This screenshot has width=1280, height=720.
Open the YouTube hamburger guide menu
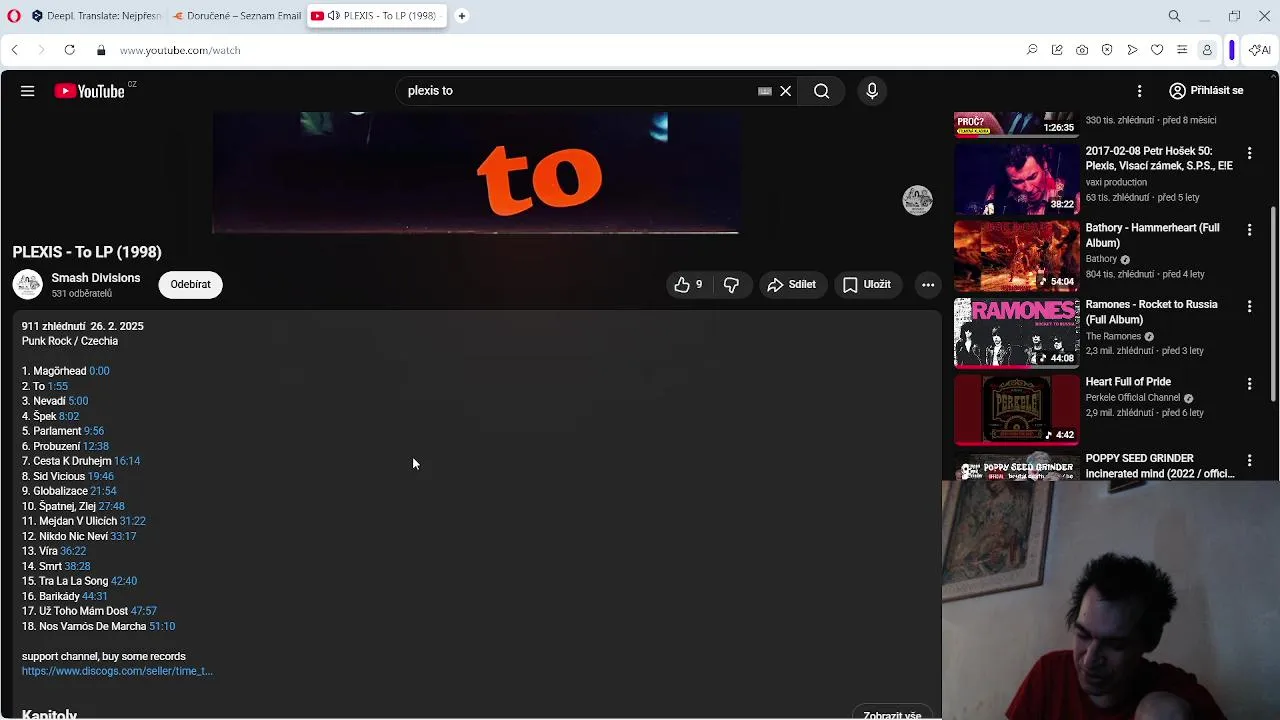point(28,91)
